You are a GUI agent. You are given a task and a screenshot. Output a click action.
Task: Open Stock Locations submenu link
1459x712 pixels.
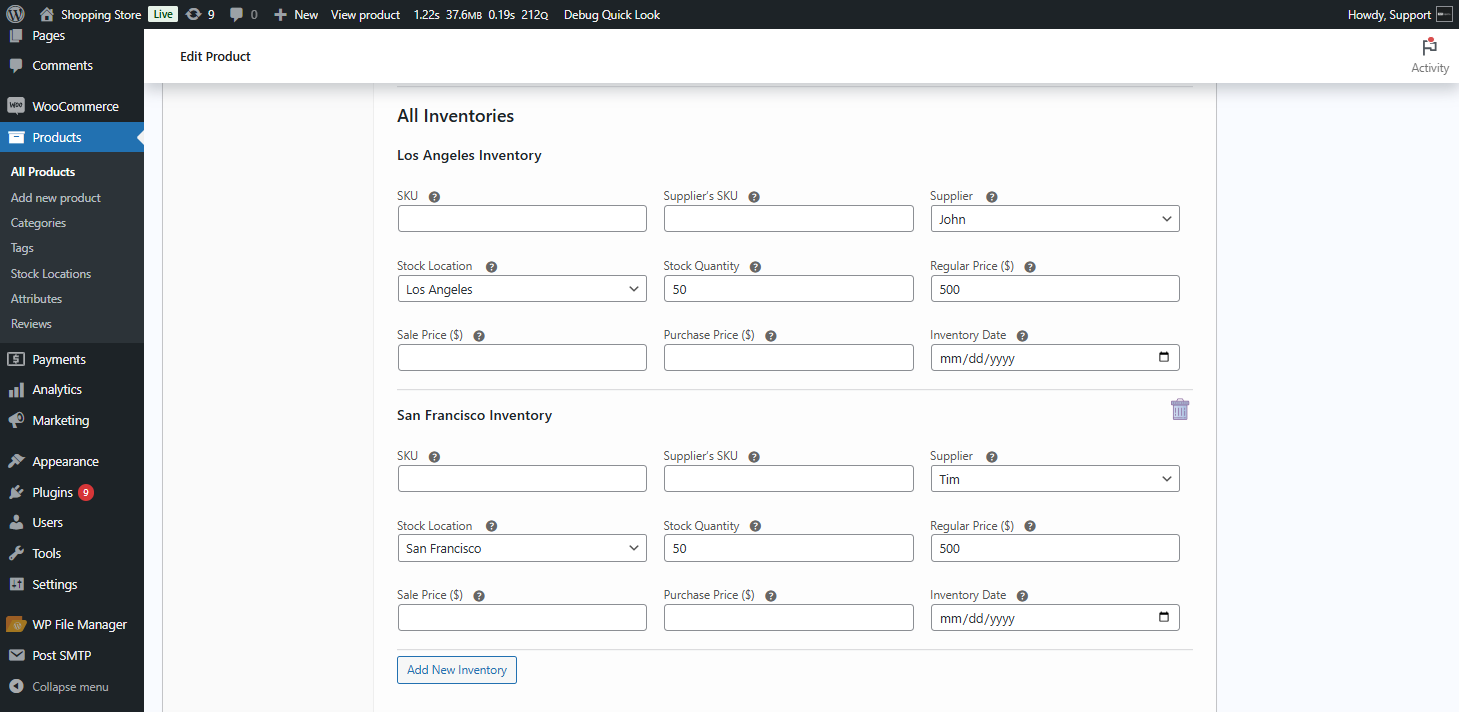tap(51, 274)
